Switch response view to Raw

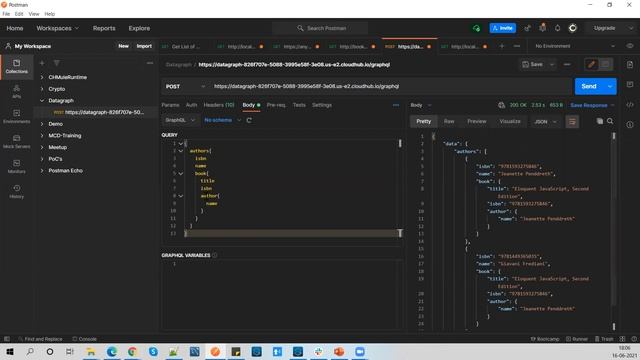click(x=449, y=121)
